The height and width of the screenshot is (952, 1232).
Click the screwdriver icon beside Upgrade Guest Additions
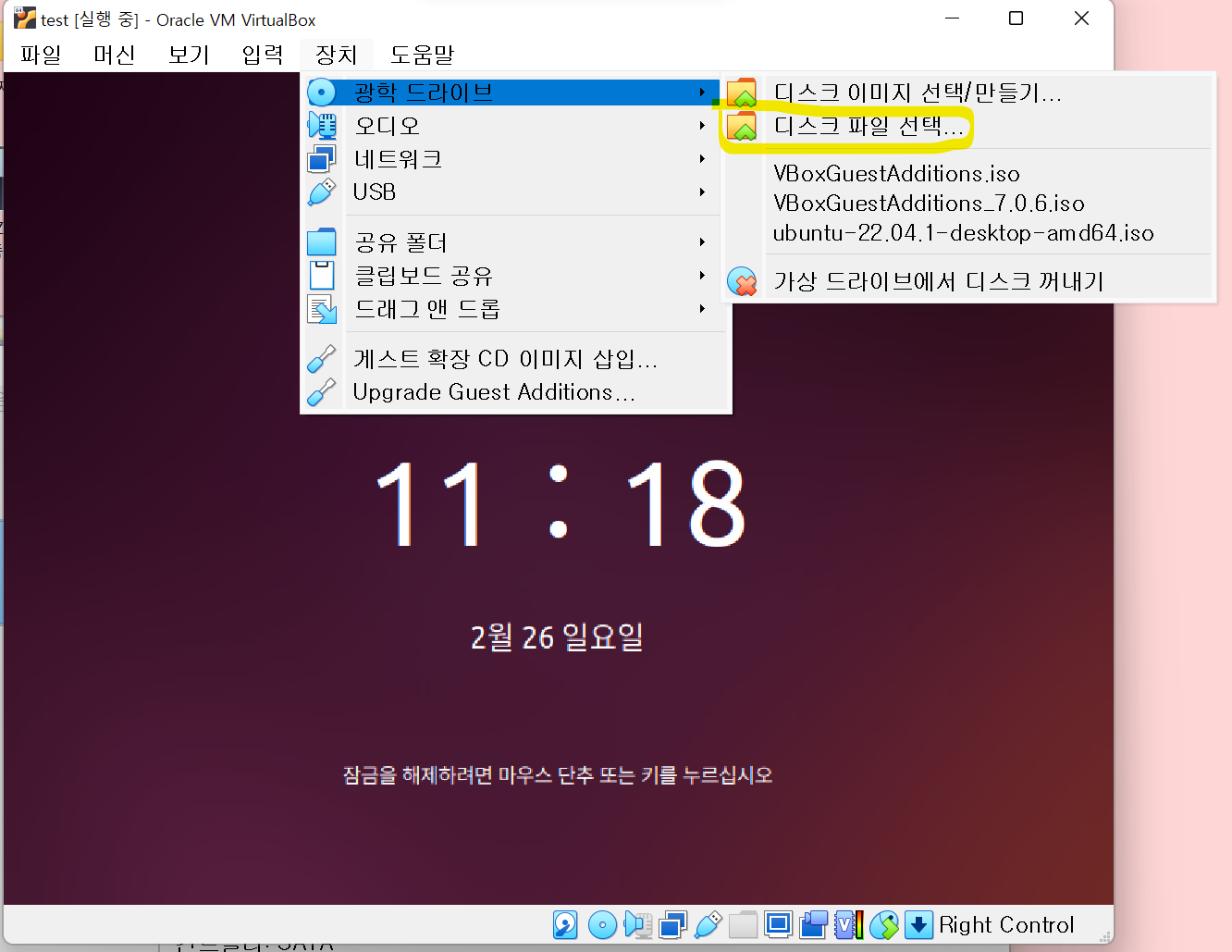click(x=321, y=392)
